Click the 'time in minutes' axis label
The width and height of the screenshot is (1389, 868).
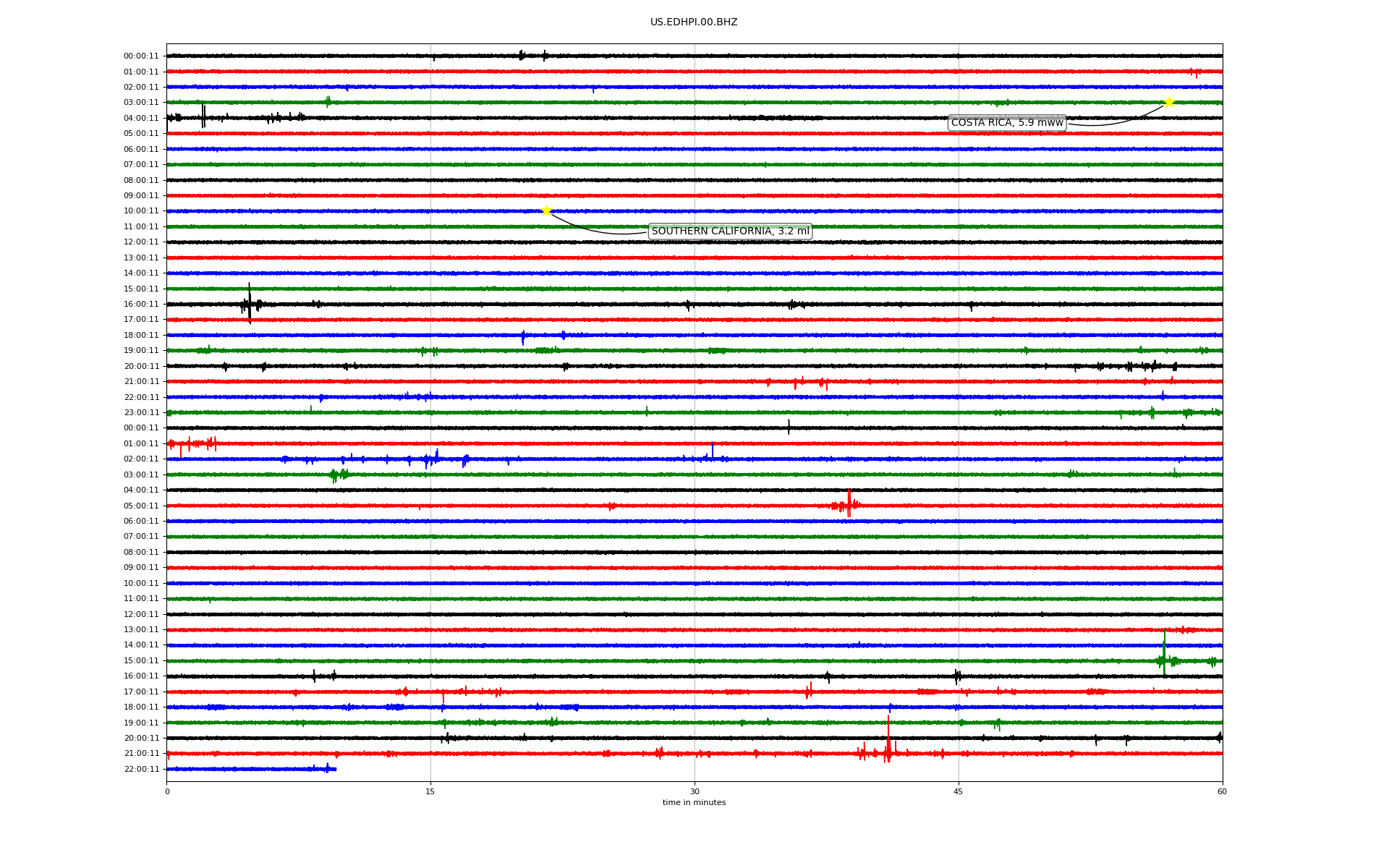click(x=693, y=803)
